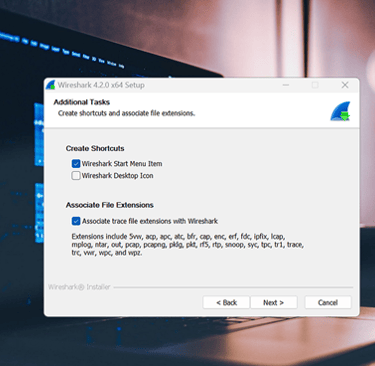Viewport: 375px width, 366px height.
Task: Click the extensions list paragraph text
Action: click(187, 245)
